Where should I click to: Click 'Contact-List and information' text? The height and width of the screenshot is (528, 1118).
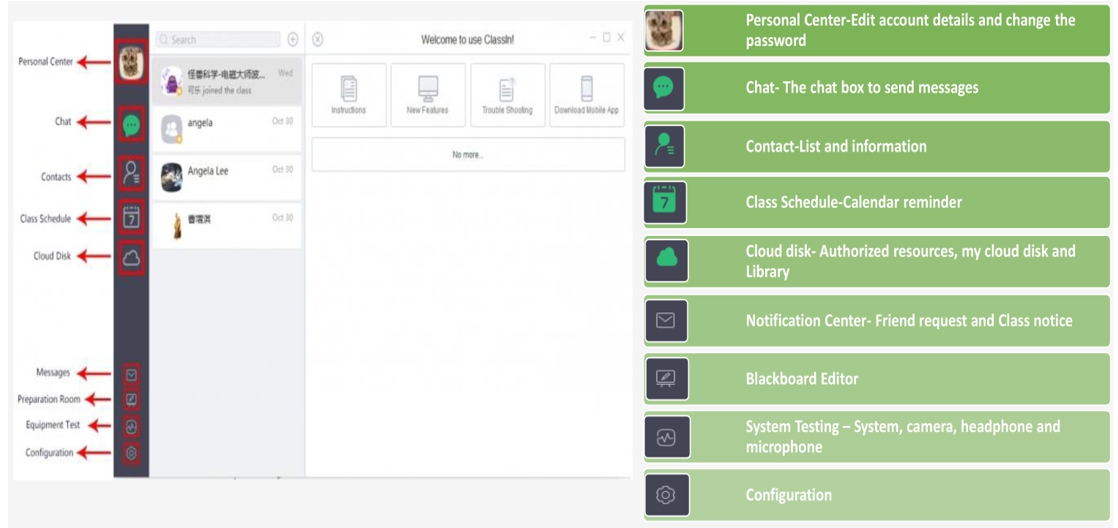tap(836, 146)
